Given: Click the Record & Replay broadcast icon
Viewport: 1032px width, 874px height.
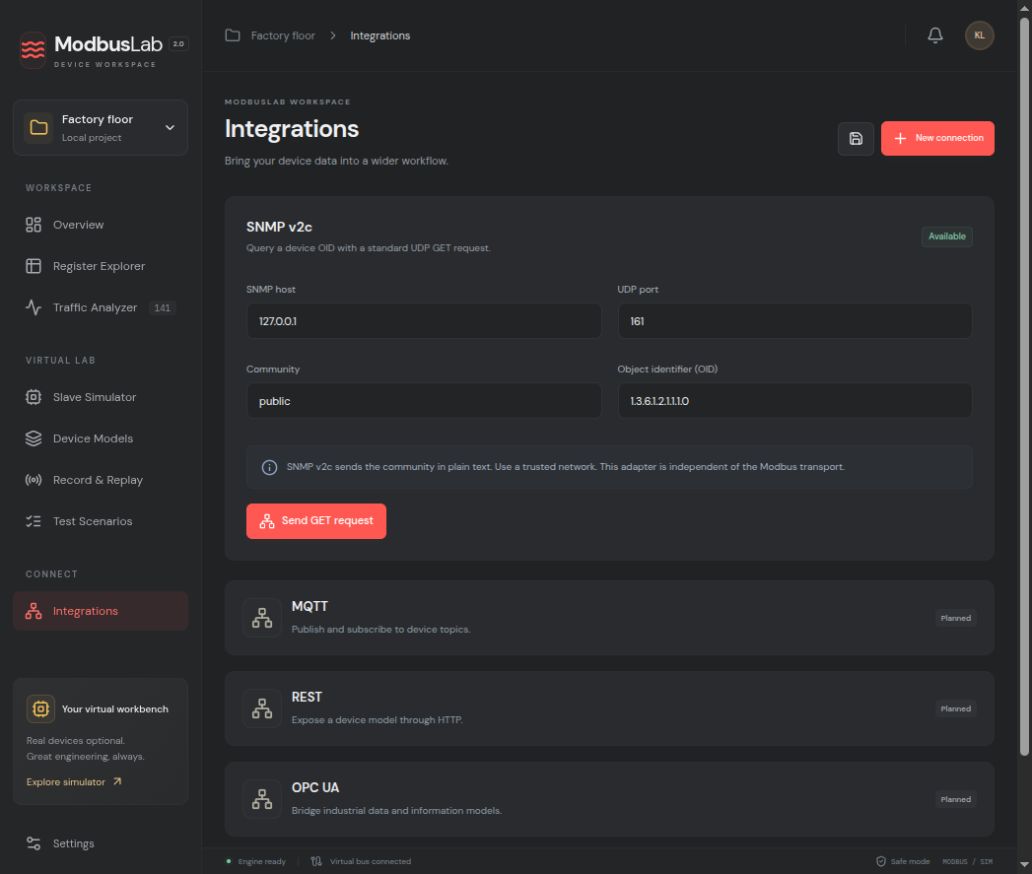Looking at the screenshot, I should click(x=34, y=480).
